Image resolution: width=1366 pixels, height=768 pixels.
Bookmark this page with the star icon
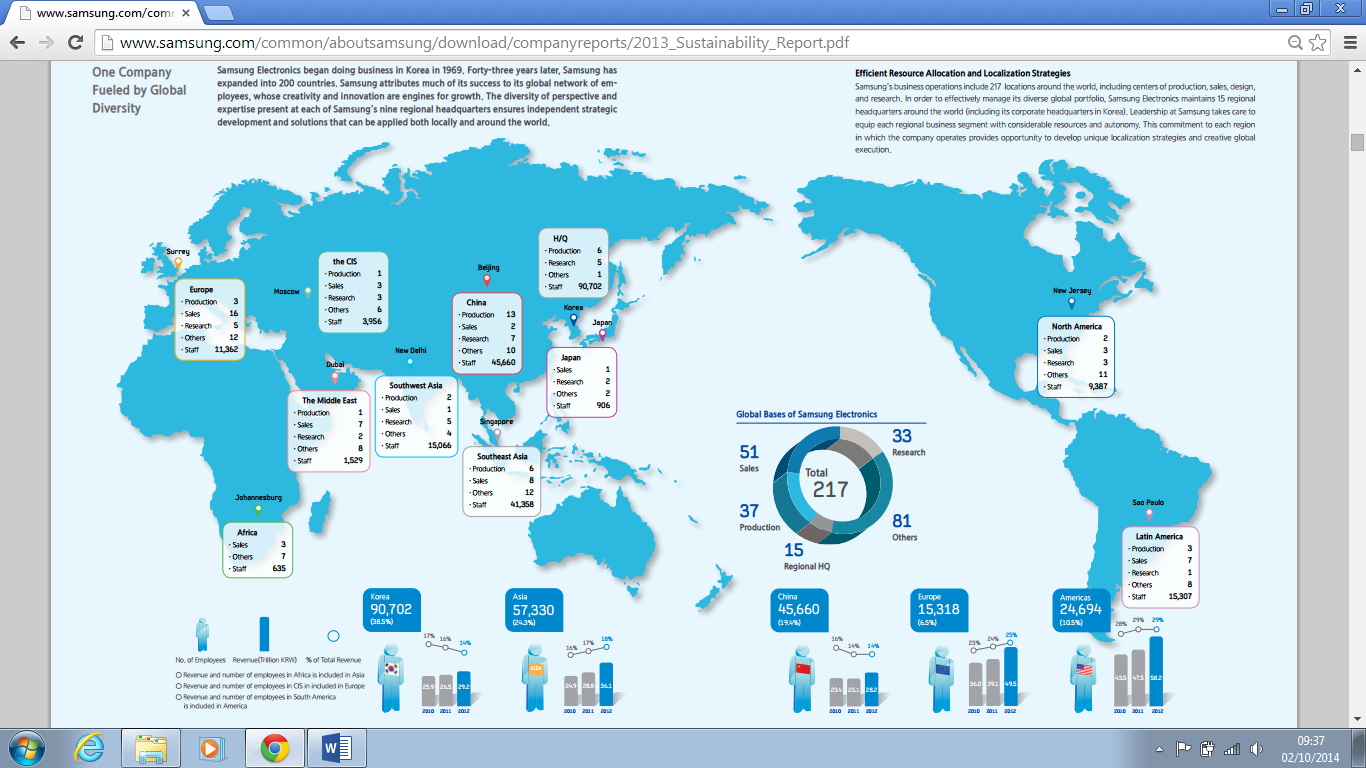(x=1318, y=42)
